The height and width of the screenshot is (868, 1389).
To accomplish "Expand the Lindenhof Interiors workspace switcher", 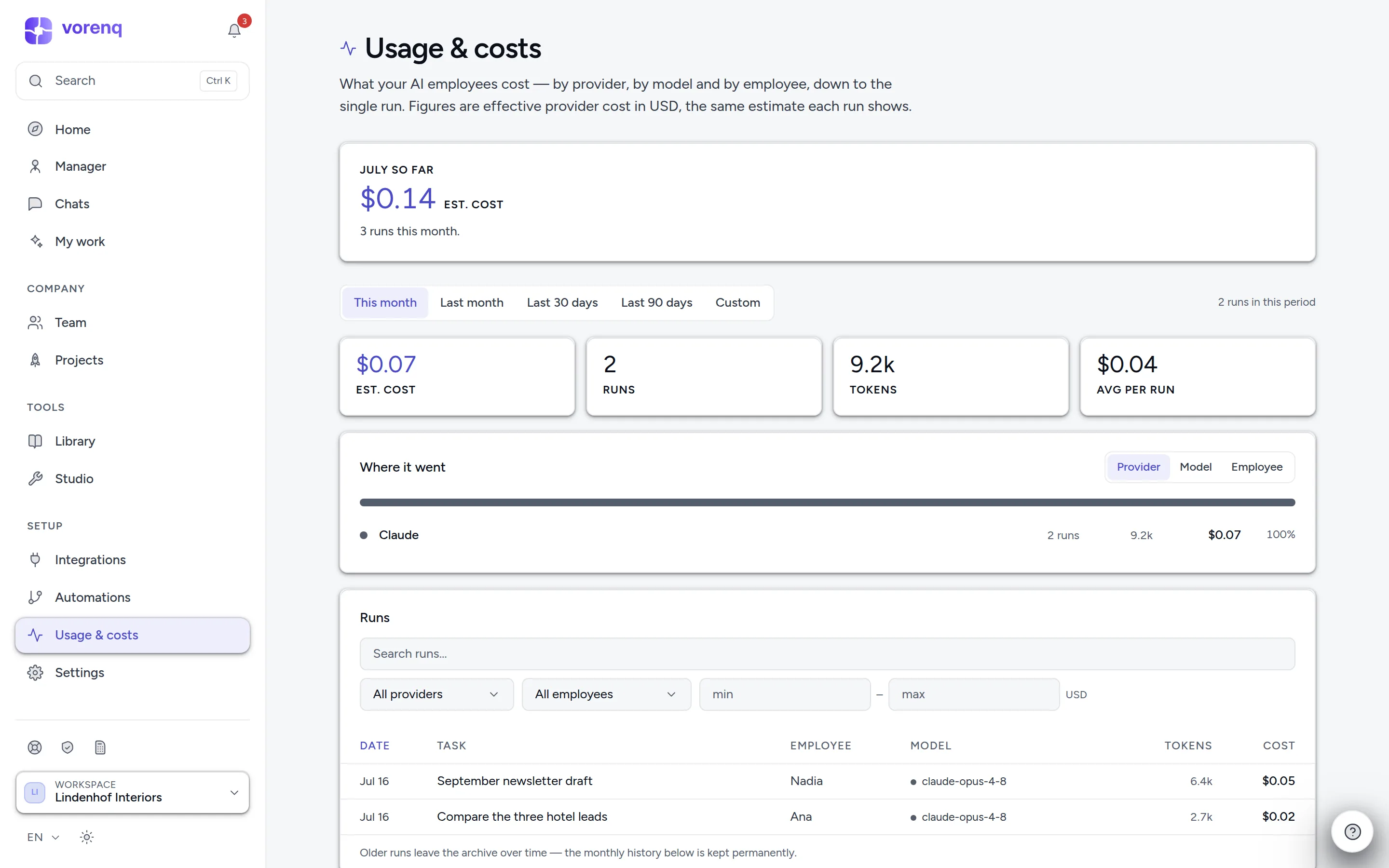I will pyautogui.click(x=133, y=792).
